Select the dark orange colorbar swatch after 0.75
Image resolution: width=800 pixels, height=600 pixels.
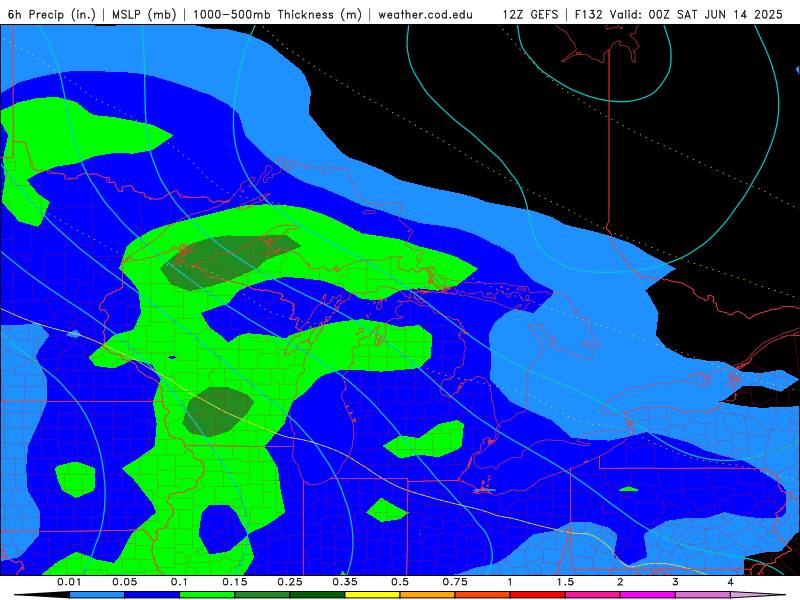pos(483,595)
